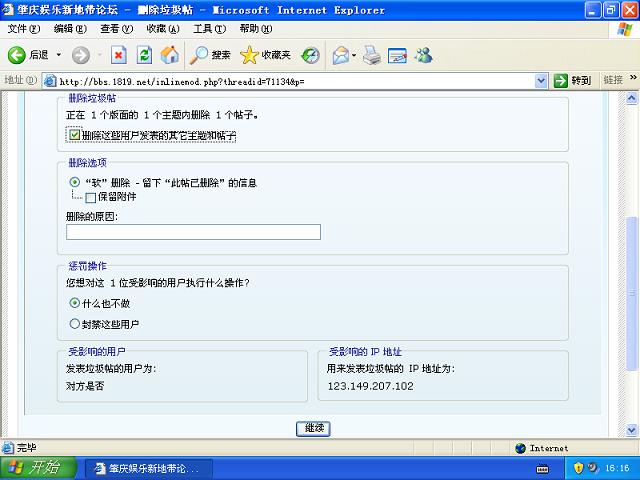Open the Search (搜索) toolbar button

211,55
